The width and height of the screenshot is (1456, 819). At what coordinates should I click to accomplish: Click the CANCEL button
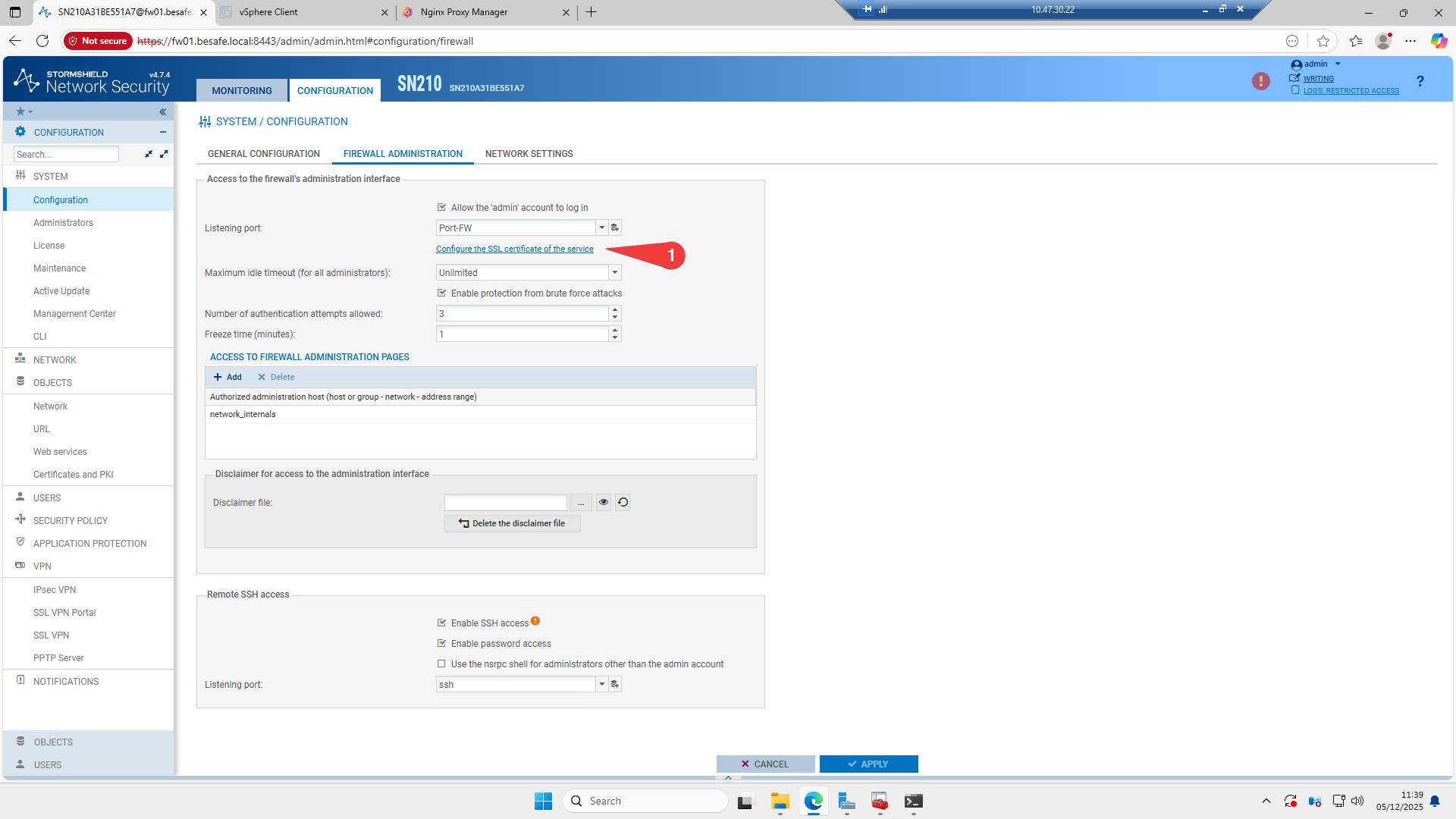(x=765, y=764)
